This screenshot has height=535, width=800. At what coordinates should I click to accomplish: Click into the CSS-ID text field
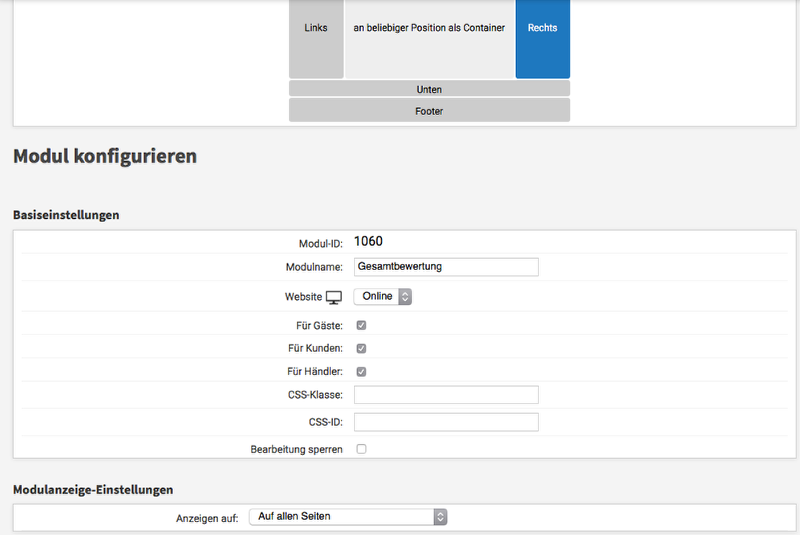446,422
